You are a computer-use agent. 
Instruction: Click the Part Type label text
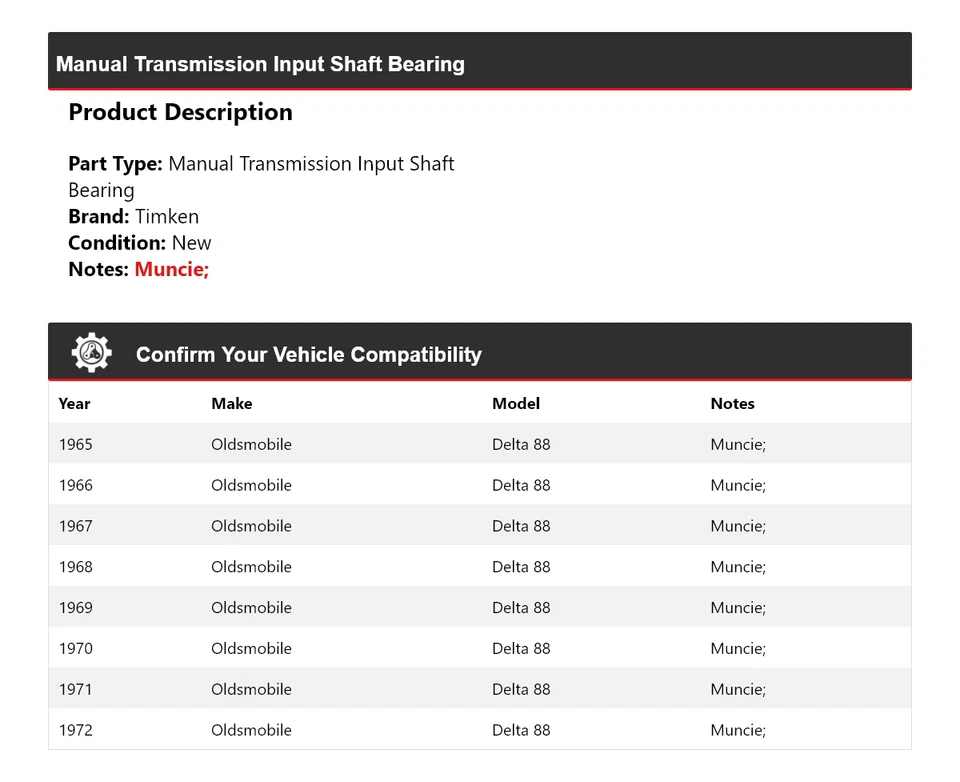(115, 164)
